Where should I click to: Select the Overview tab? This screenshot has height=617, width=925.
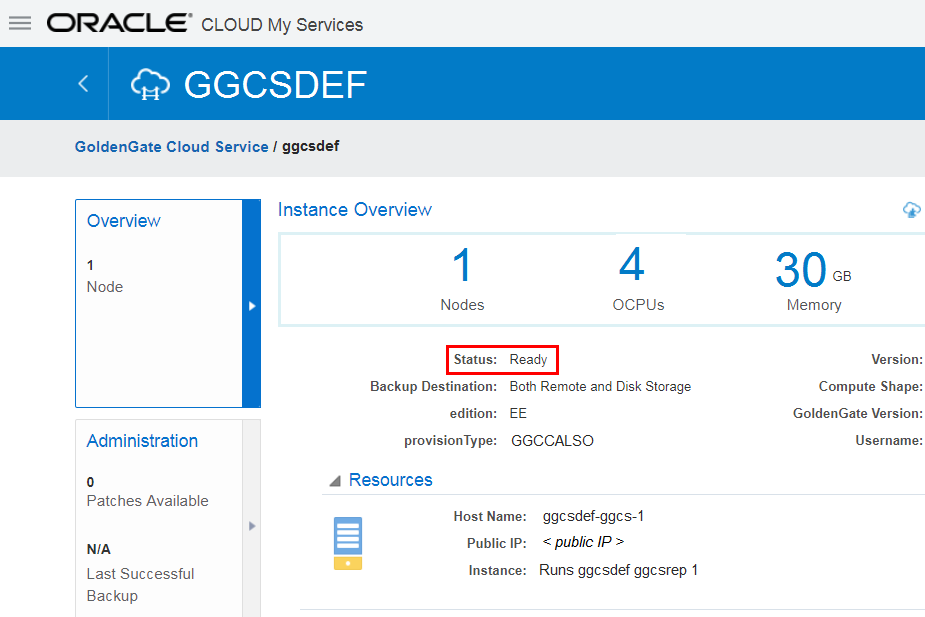(123, 220)
